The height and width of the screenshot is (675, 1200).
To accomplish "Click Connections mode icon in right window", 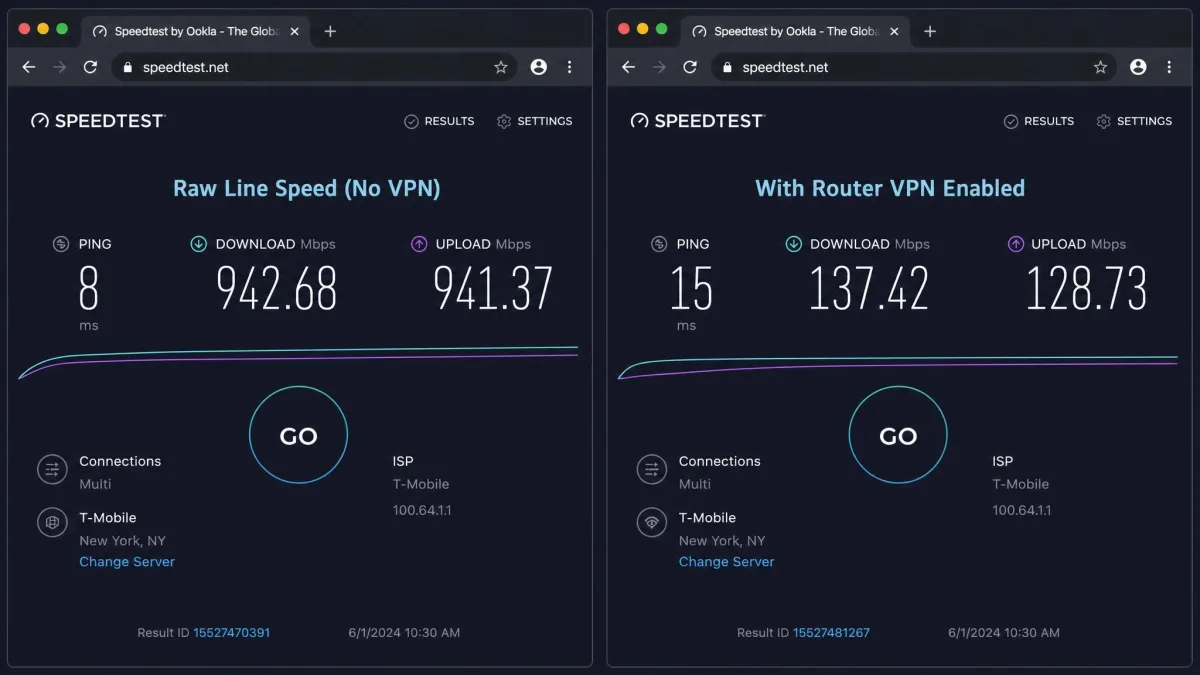I will (x=652, y=469).
